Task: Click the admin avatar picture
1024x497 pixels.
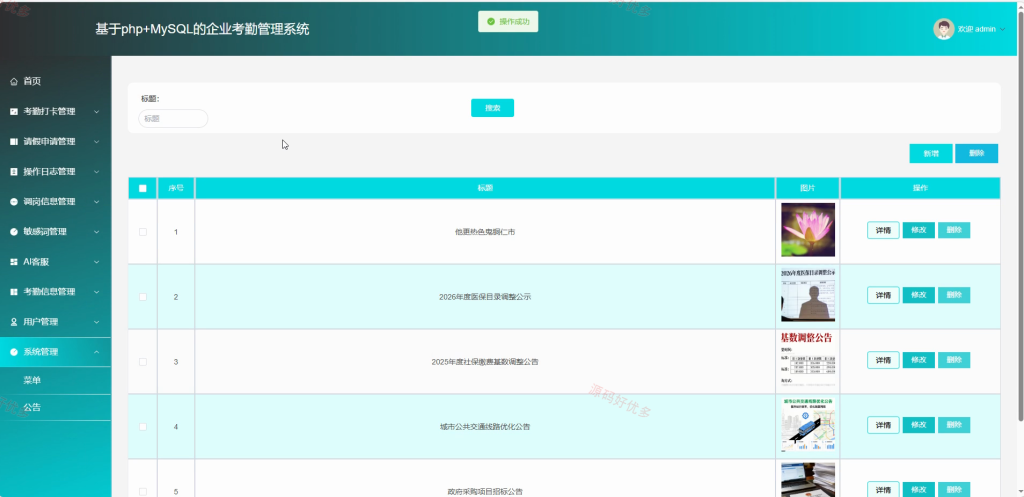Action: click(x=943, y=29)
